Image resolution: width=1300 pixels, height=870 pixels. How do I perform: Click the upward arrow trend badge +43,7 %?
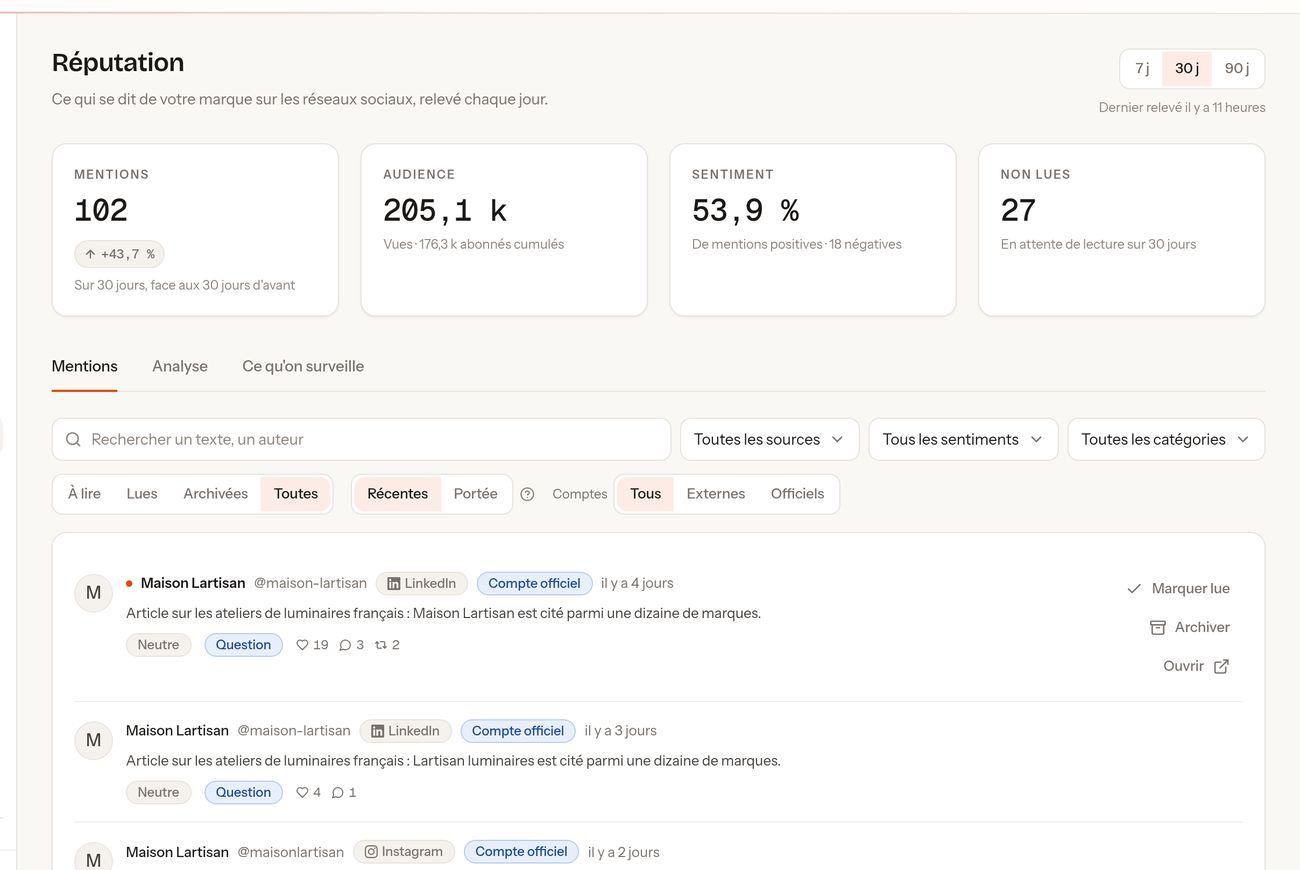click(119, 254)
